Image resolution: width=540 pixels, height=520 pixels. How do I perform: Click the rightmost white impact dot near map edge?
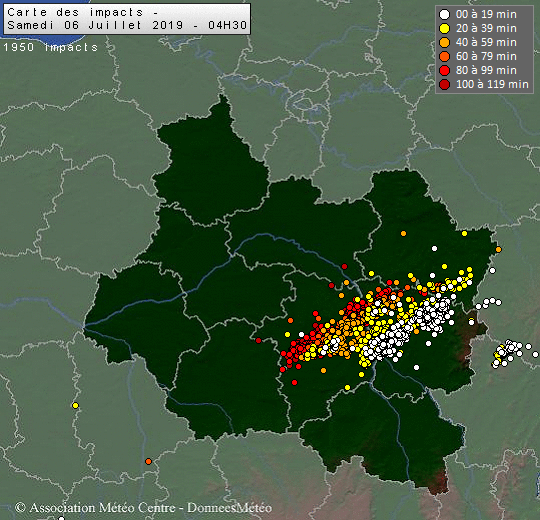click(x=535, y=354)
